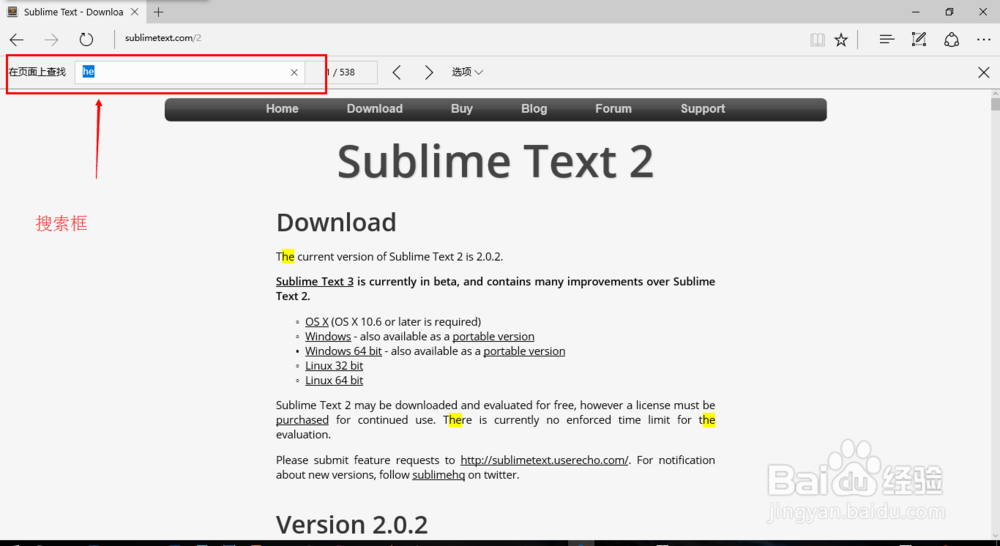Click the Version 2.0.2 heading

(x=351, y=524)
